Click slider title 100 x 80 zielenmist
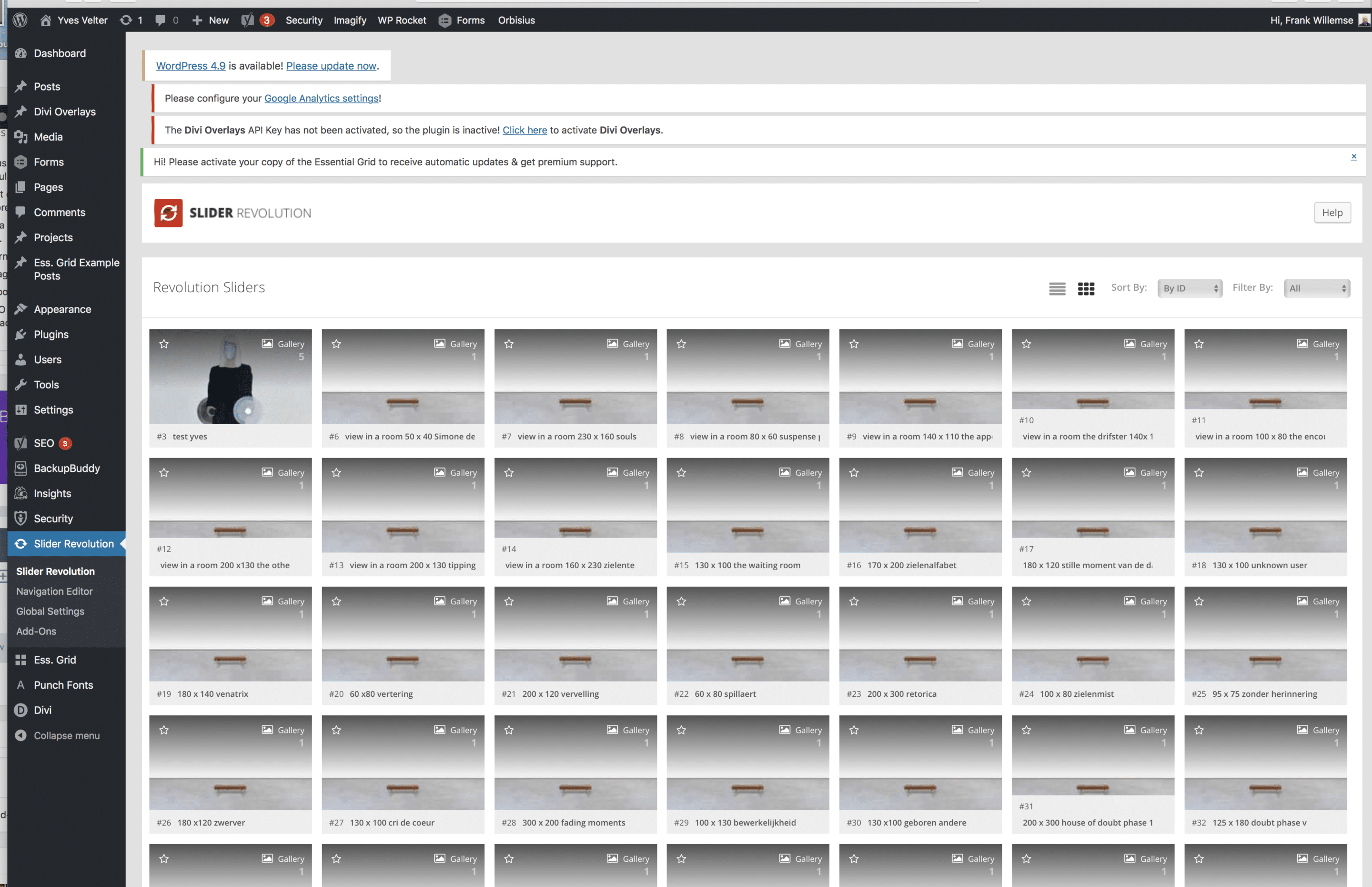 pyautogui.click(x=1076, y=694)
